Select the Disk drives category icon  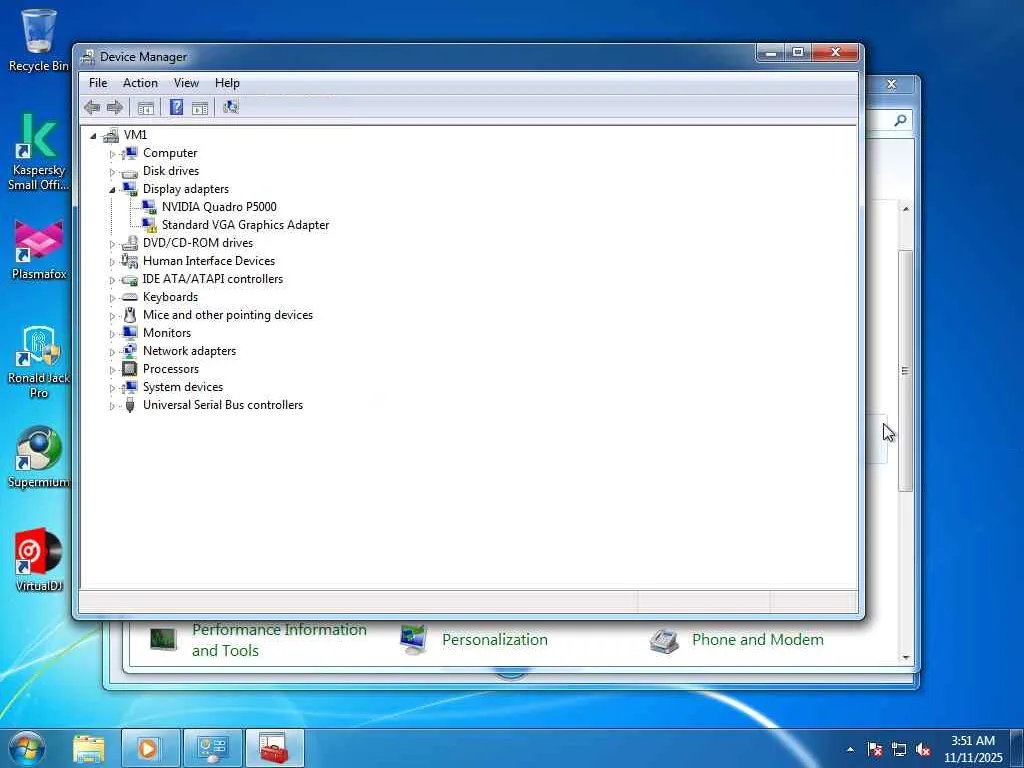point(130,172)
